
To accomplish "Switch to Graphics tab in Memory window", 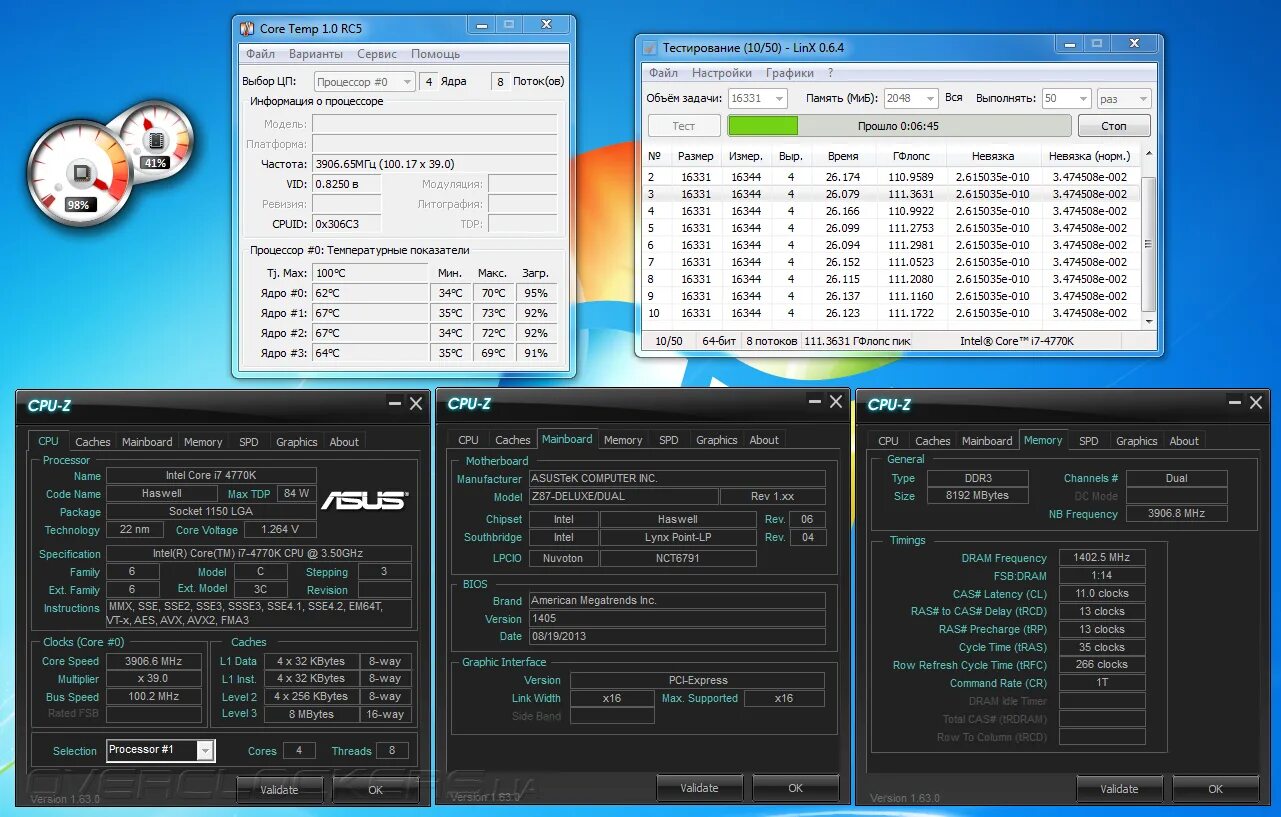I will coord(1137,441).
